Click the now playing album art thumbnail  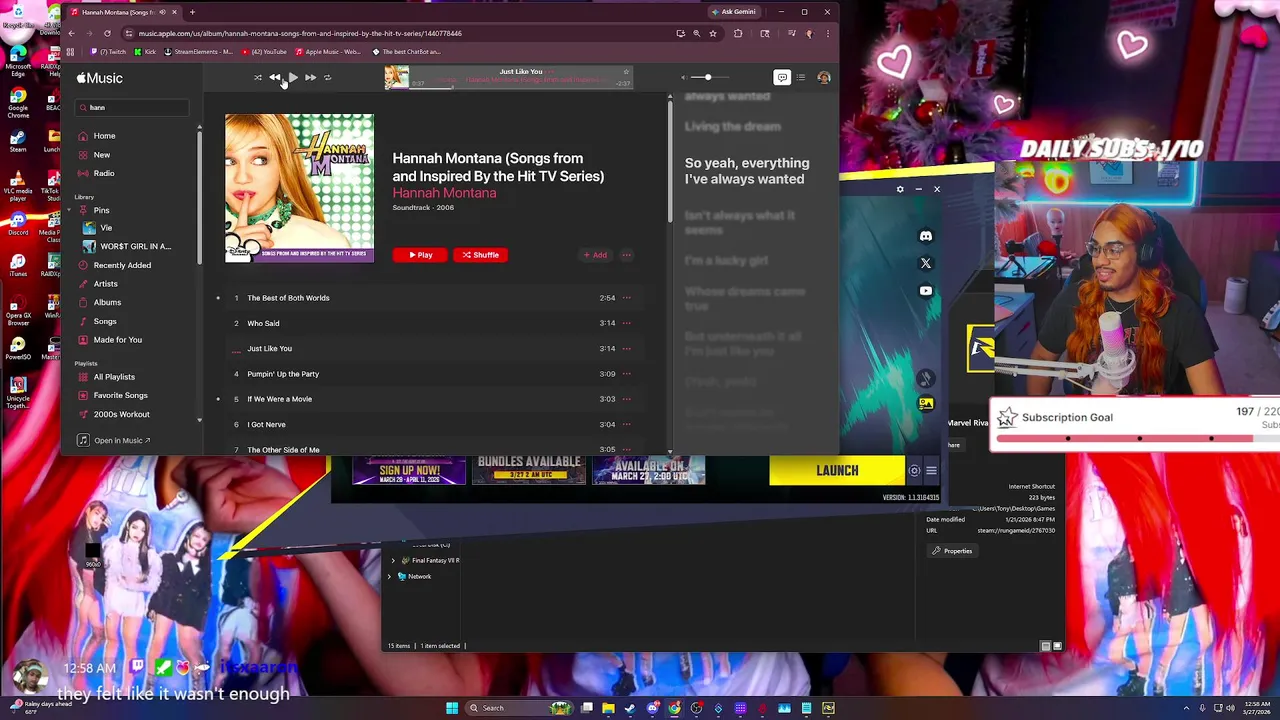pos(397,77)
